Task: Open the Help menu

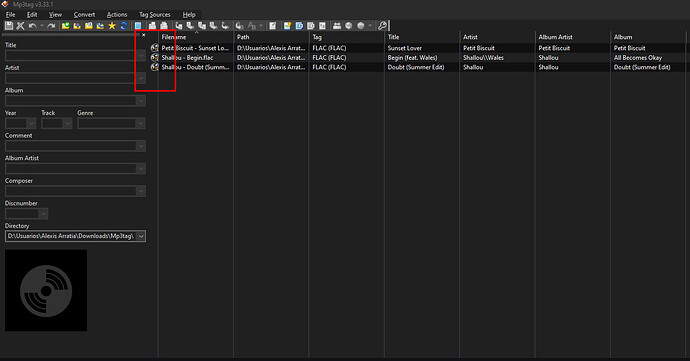Action: click(x=189, y=15)
